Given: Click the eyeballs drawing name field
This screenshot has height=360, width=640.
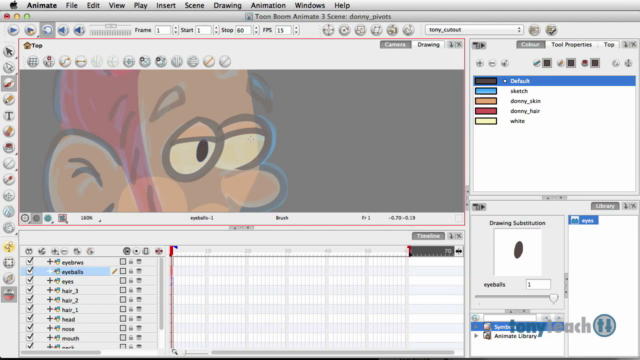Looking at the screenshot, I should tap(538, 284).
